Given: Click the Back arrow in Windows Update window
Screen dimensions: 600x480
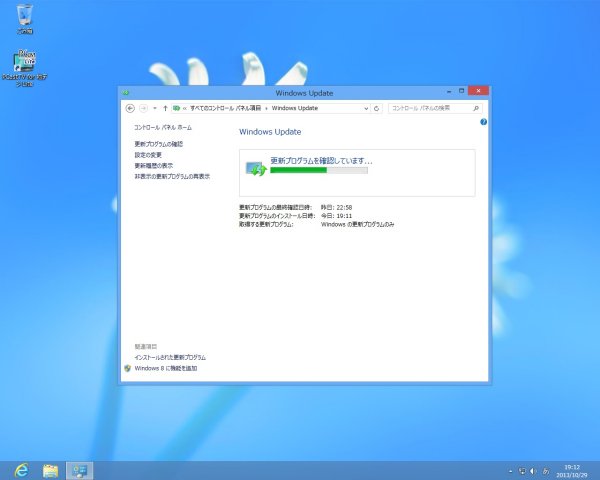Looking at the screenshot, I should [130, 108].
